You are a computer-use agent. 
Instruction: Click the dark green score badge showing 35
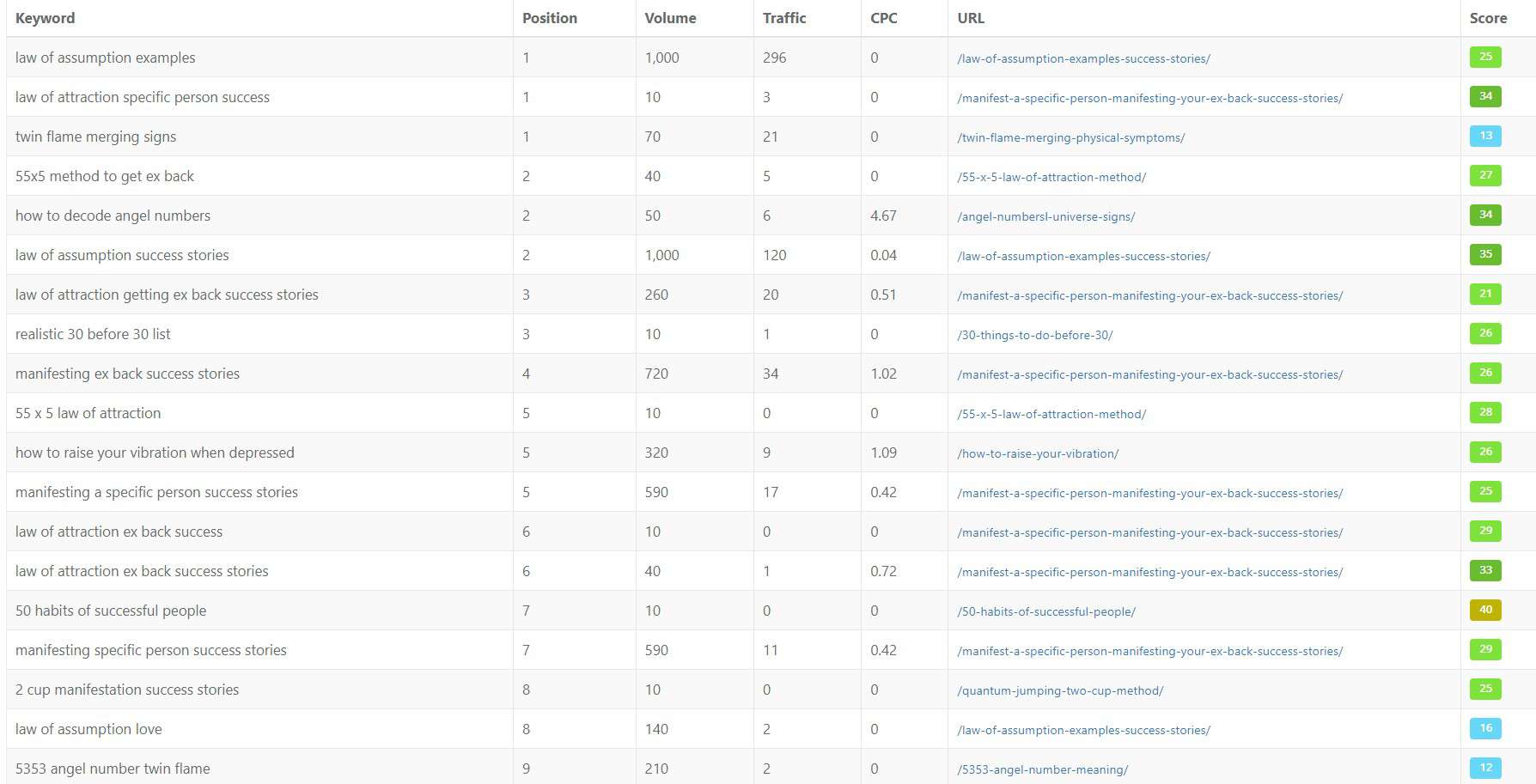(1485, 255)
